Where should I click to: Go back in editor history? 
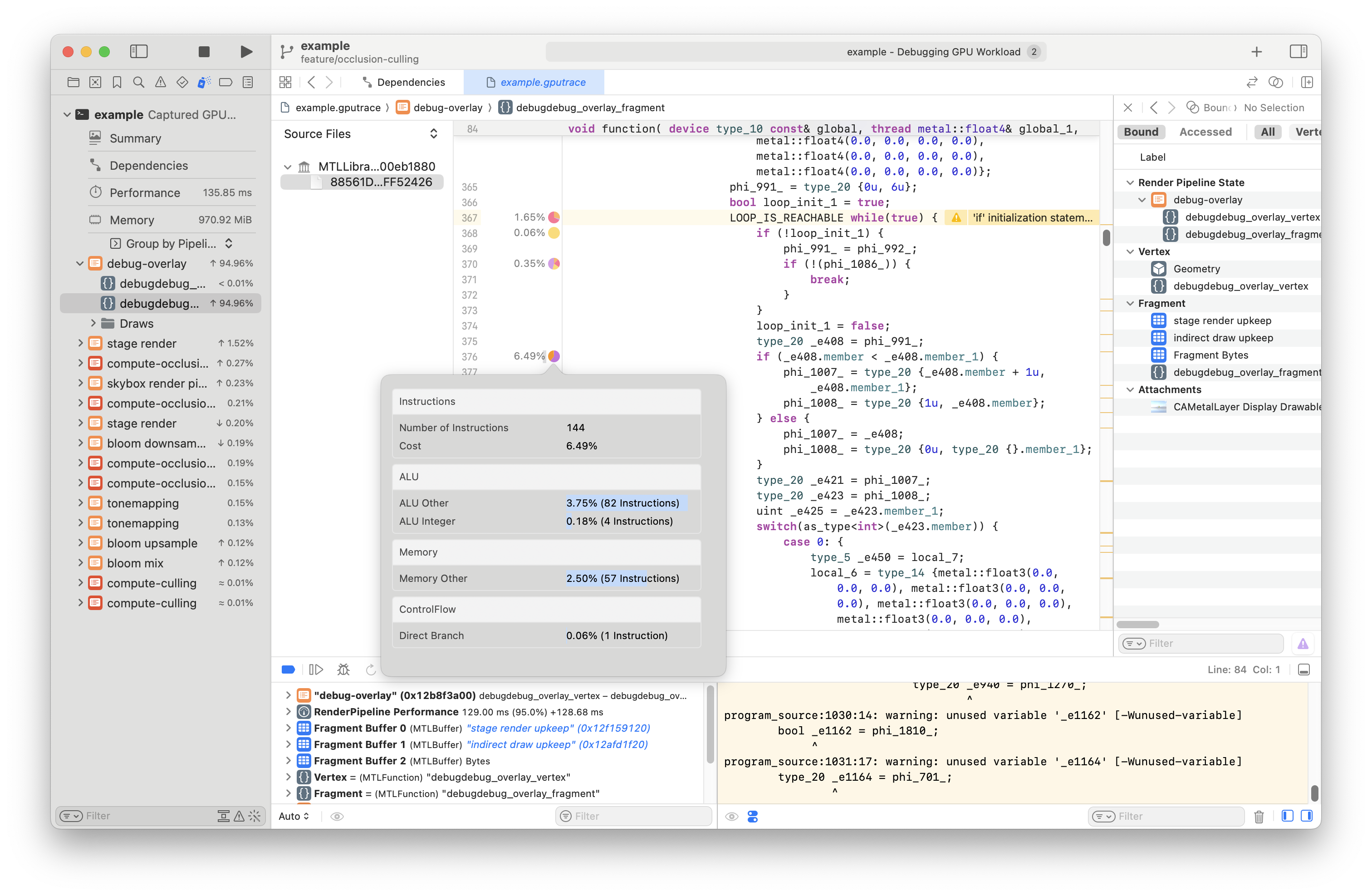click(311, 82)
